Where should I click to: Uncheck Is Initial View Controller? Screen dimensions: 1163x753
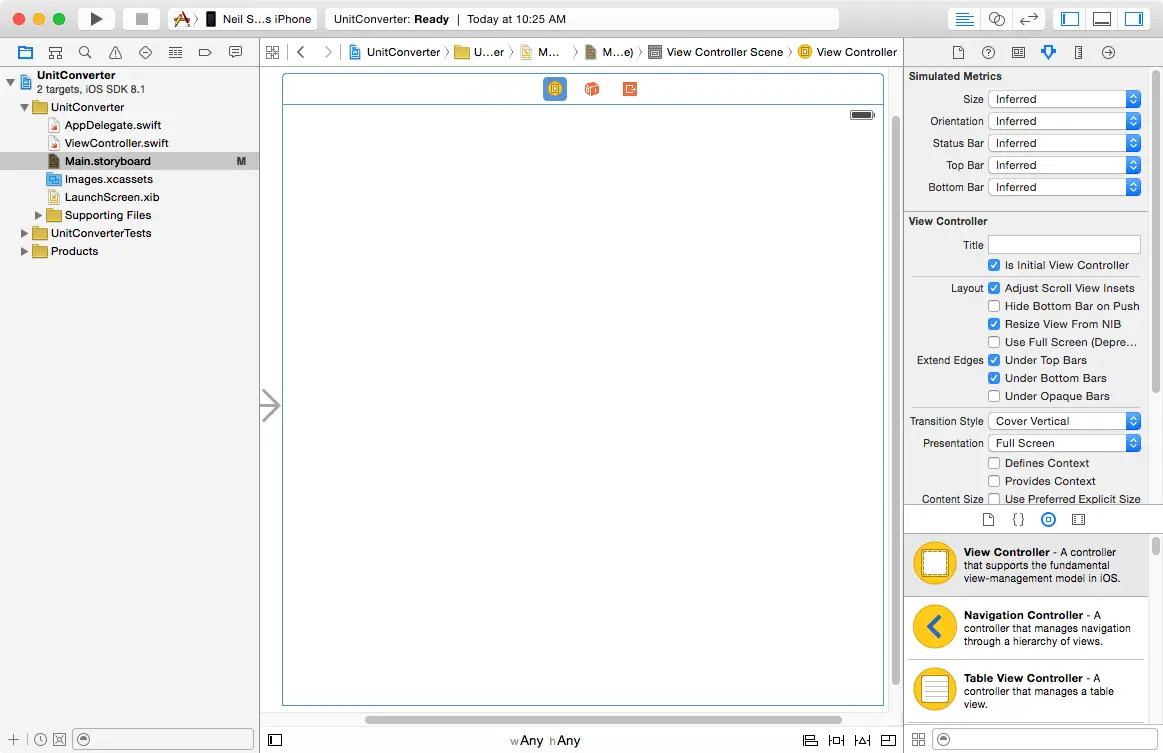point(994,265)
